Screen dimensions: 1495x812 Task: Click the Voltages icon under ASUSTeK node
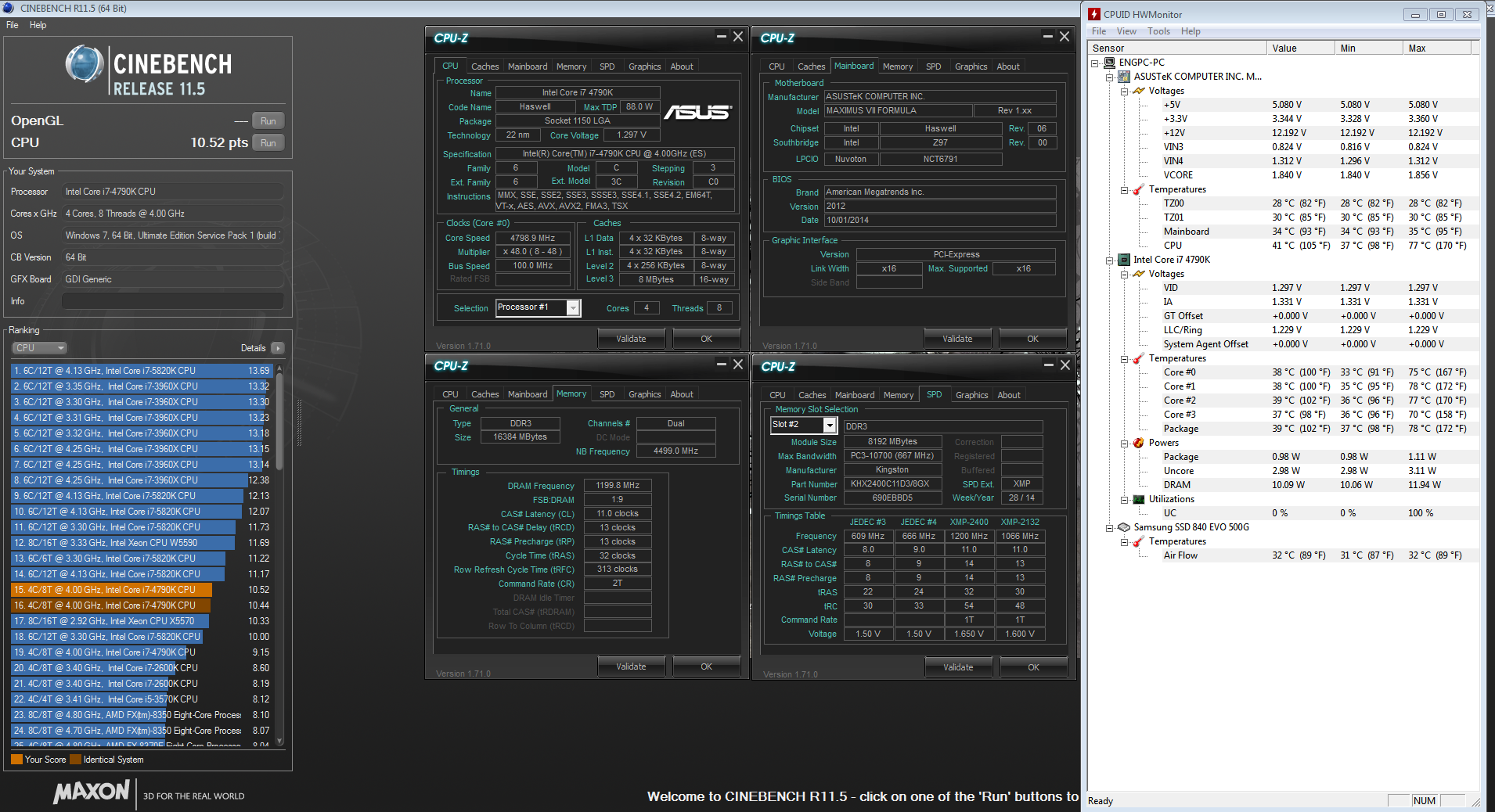coord(1139,91)
